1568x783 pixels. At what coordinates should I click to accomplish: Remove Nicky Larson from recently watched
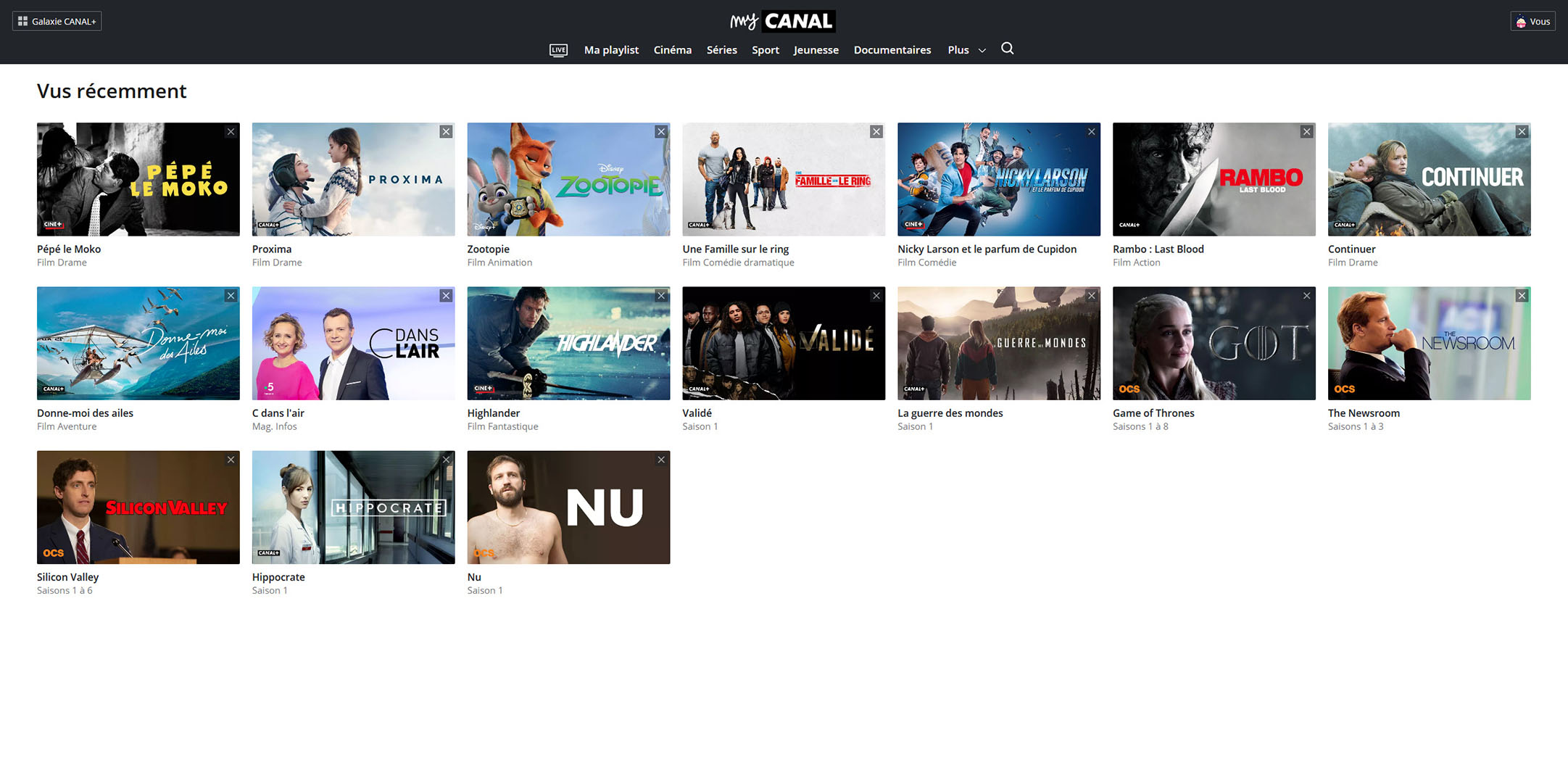1092,132
